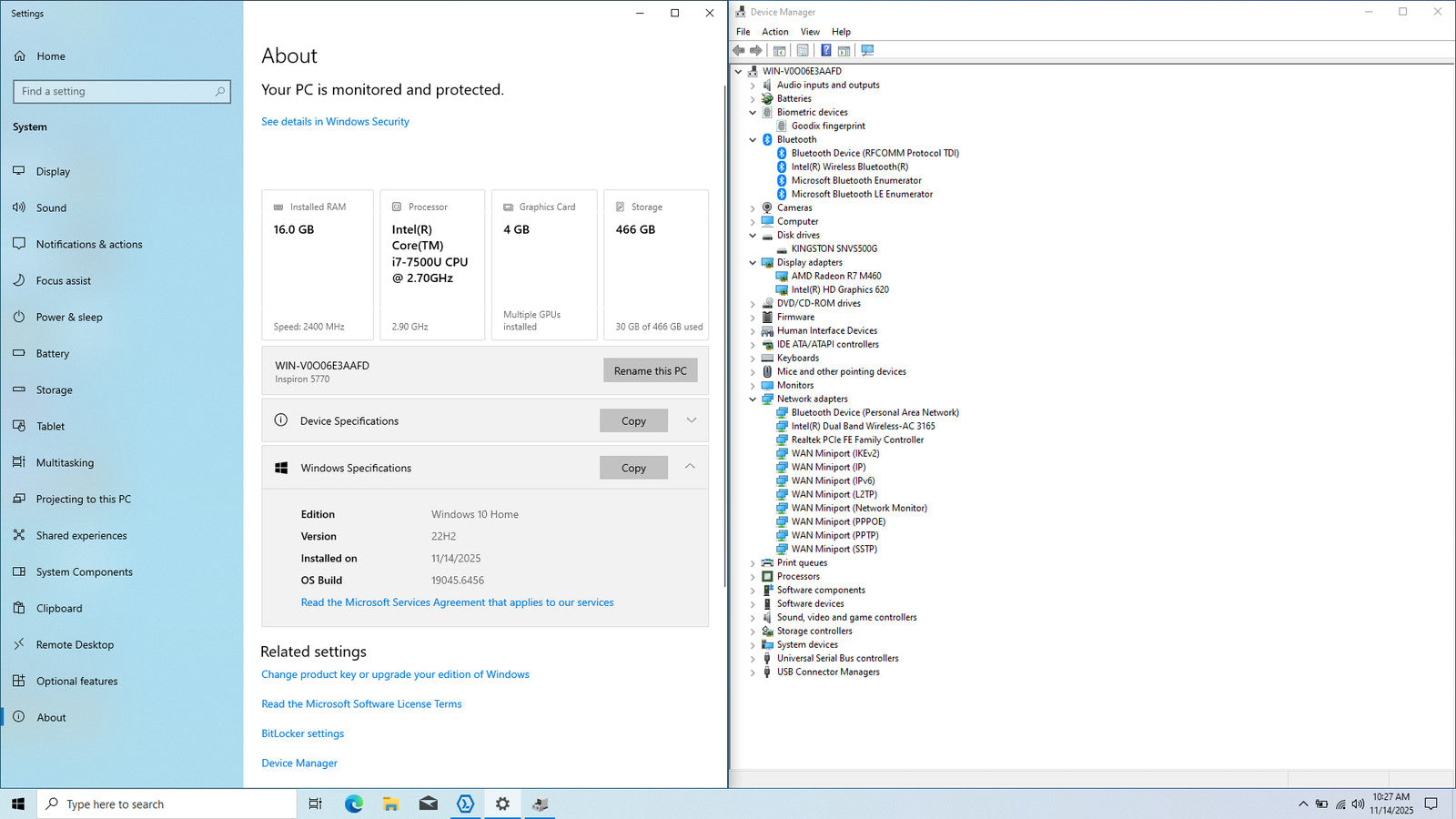Open the View menu in Device Manager

[x=809, y=32]
